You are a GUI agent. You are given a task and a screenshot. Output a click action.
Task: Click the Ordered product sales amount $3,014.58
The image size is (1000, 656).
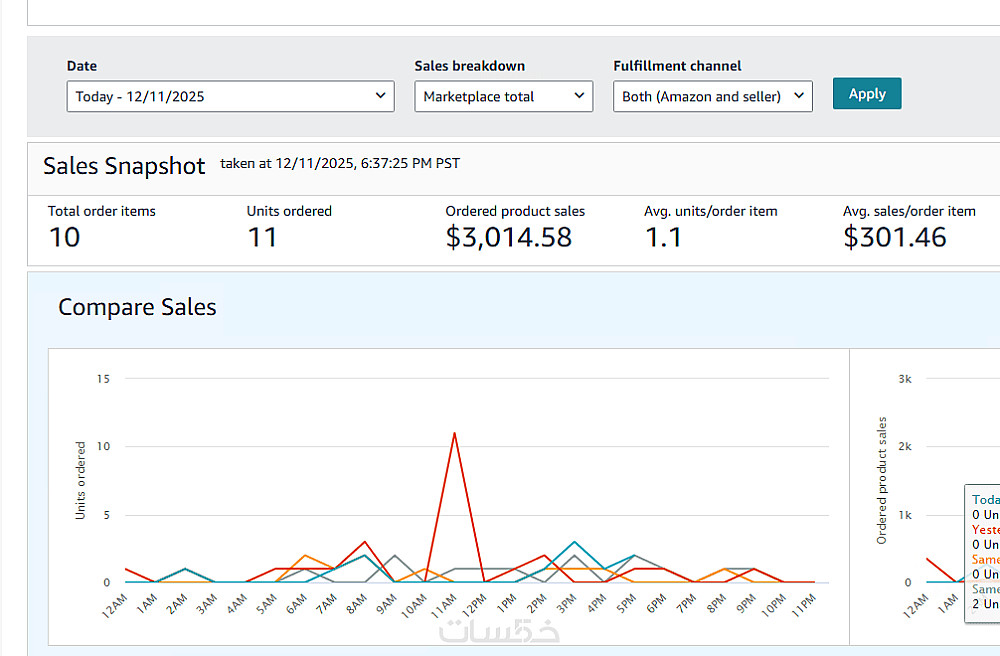[x=509, y=237]
